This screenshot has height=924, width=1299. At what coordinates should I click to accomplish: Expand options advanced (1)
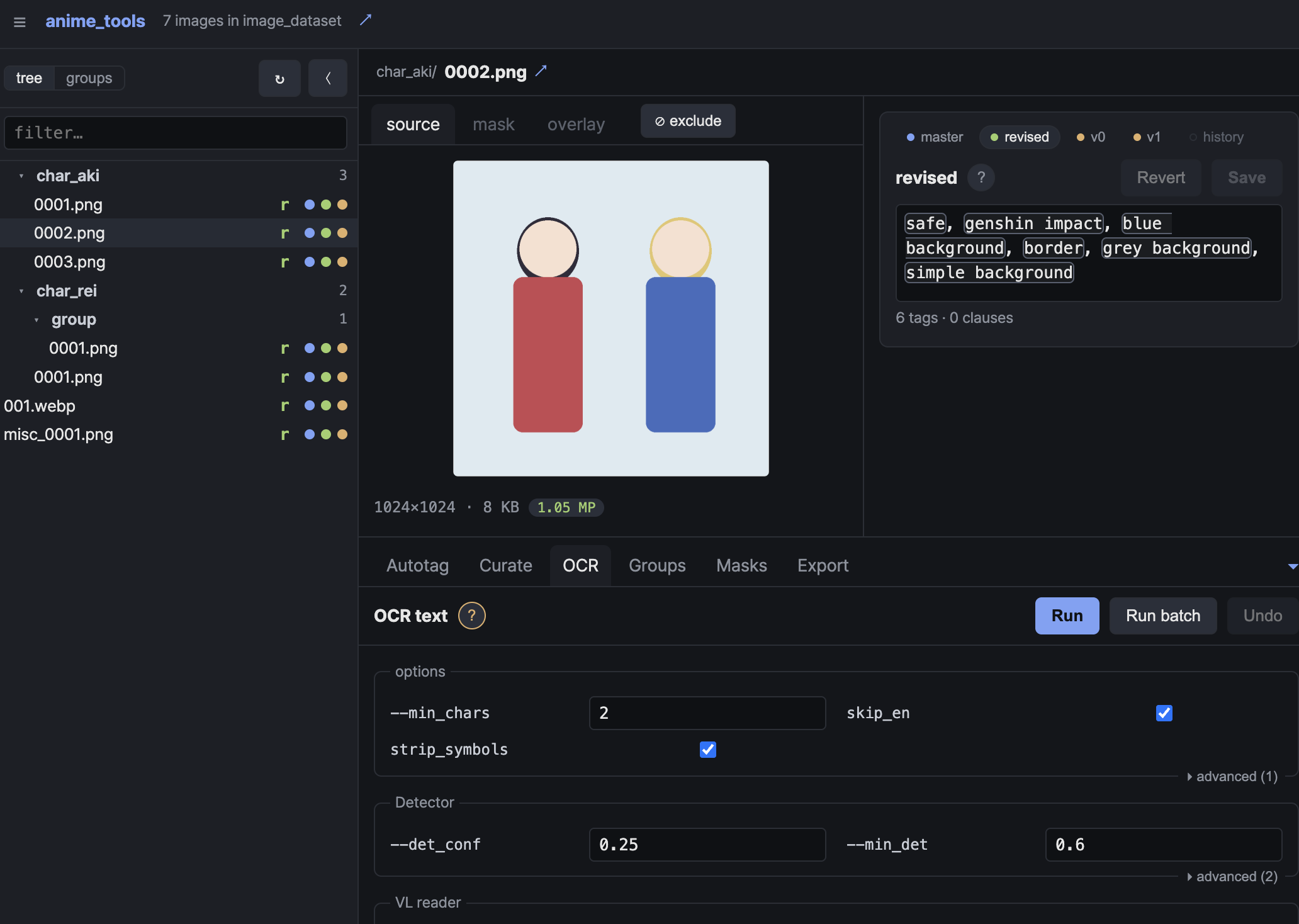point(1232,777)
